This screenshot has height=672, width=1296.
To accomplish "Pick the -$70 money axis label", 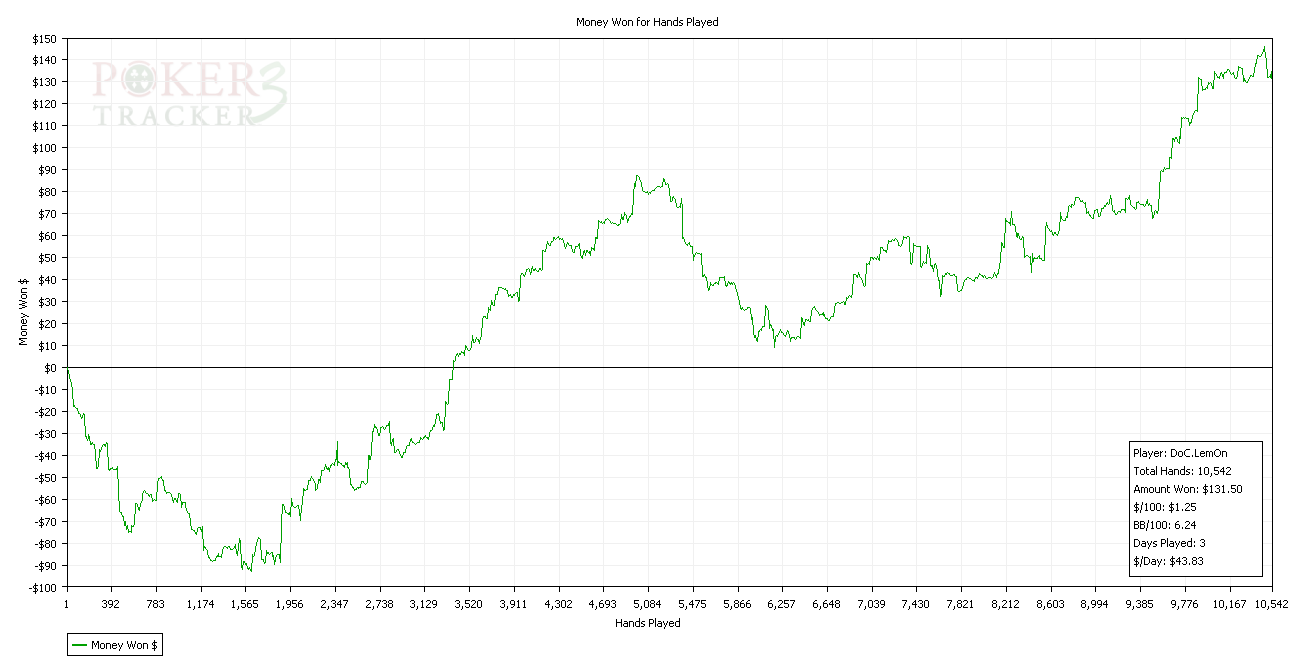I will 47,523.
